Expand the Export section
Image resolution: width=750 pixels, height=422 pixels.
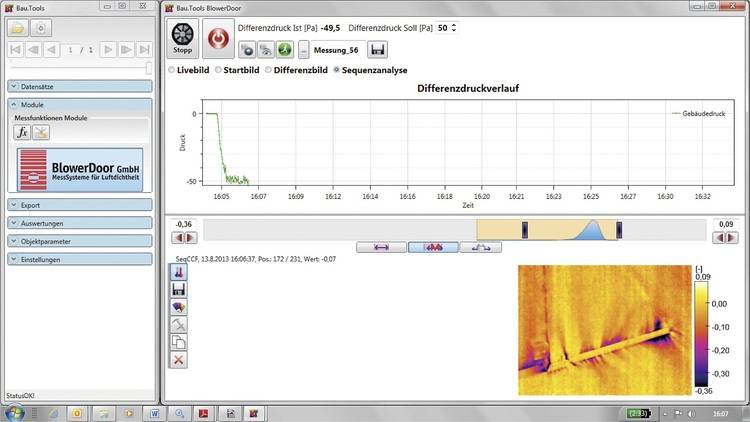pos(80,205)
